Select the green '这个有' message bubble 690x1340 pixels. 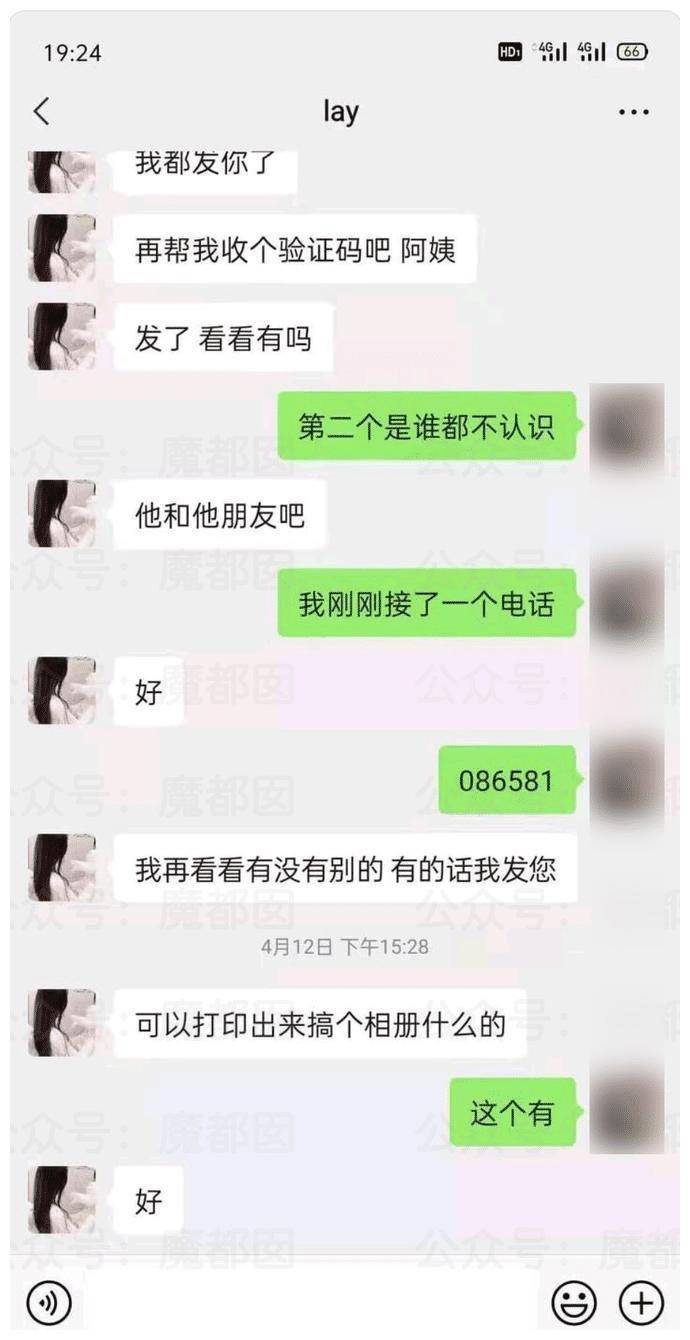pos(513,1112)
